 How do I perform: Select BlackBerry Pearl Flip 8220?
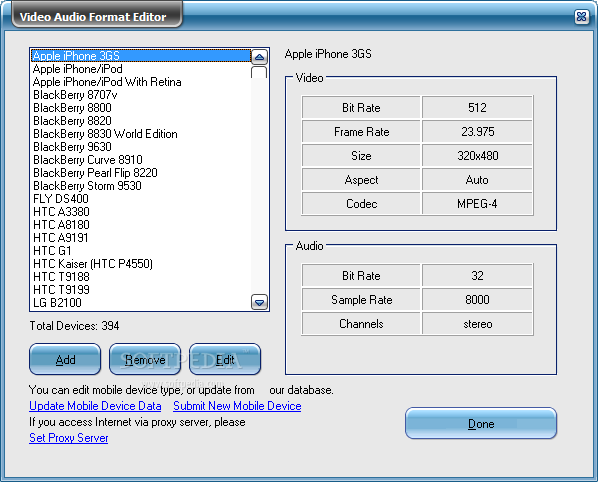coord(141,172)
